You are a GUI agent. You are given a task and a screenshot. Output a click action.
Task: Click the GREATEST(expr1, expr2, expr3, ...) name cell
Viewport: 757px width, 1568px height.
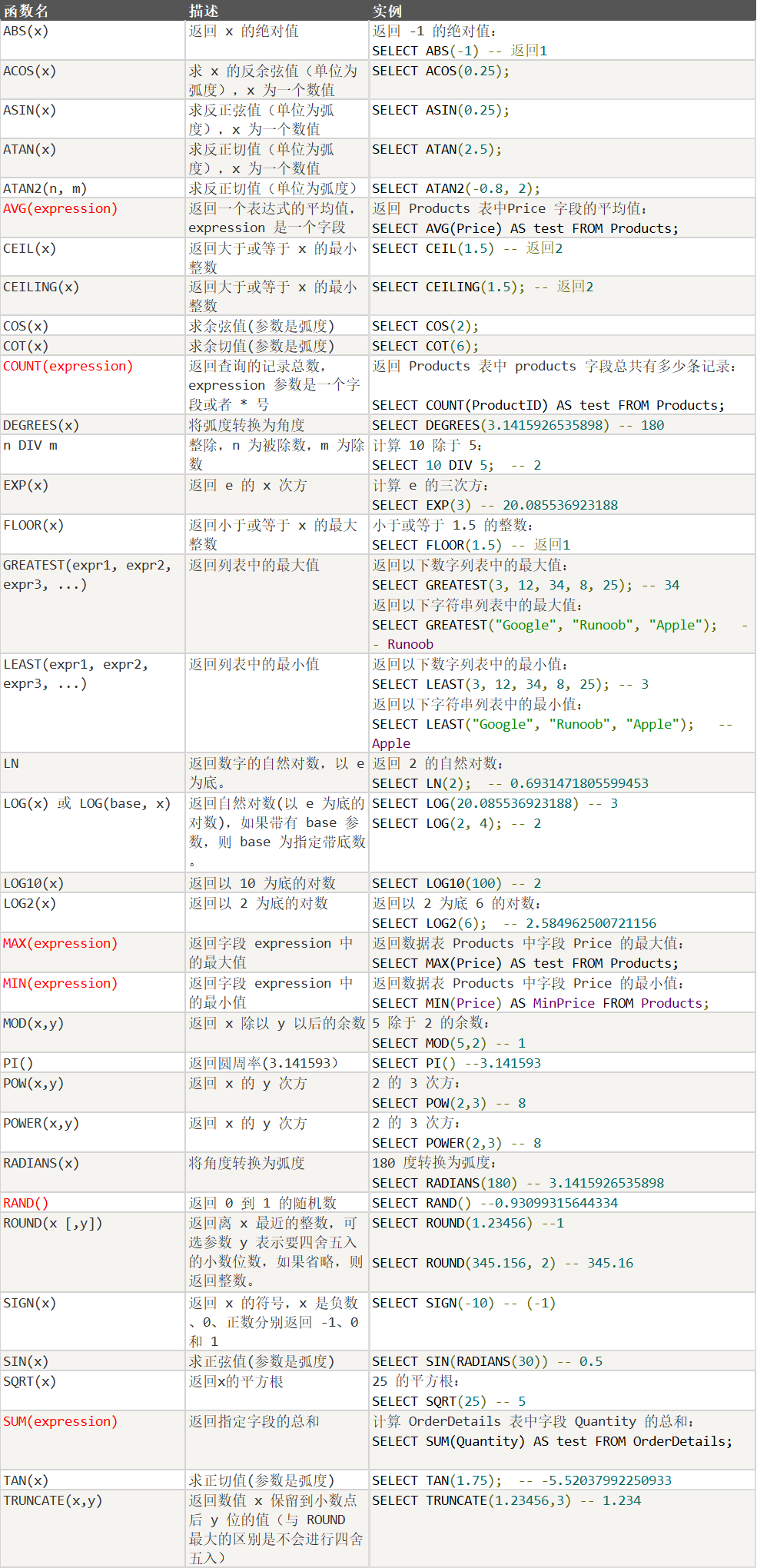point(88,575)
